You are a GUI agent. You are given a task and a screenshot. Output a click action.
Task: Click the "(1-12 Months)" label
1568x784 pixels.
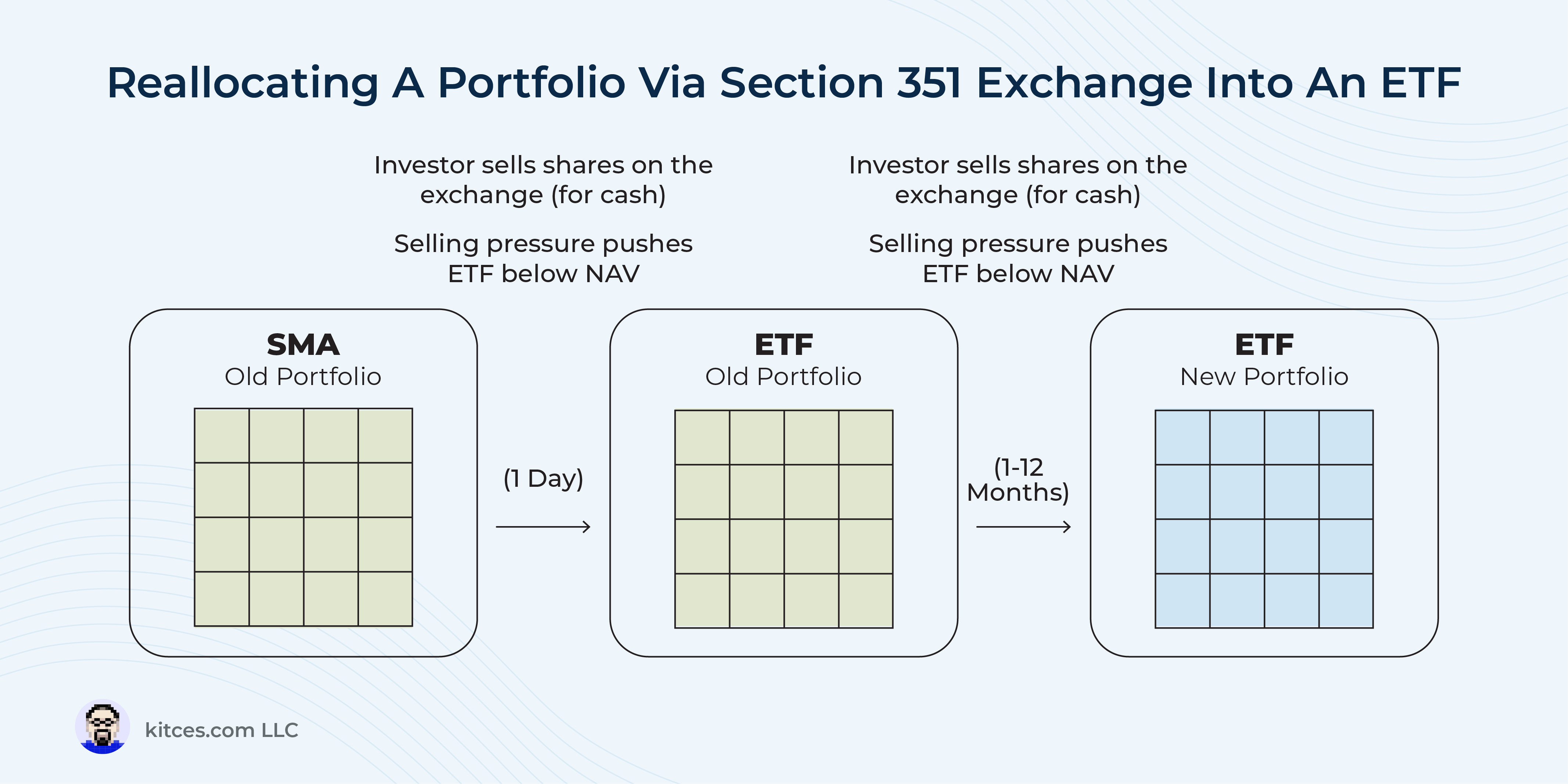pos(1018,480)
